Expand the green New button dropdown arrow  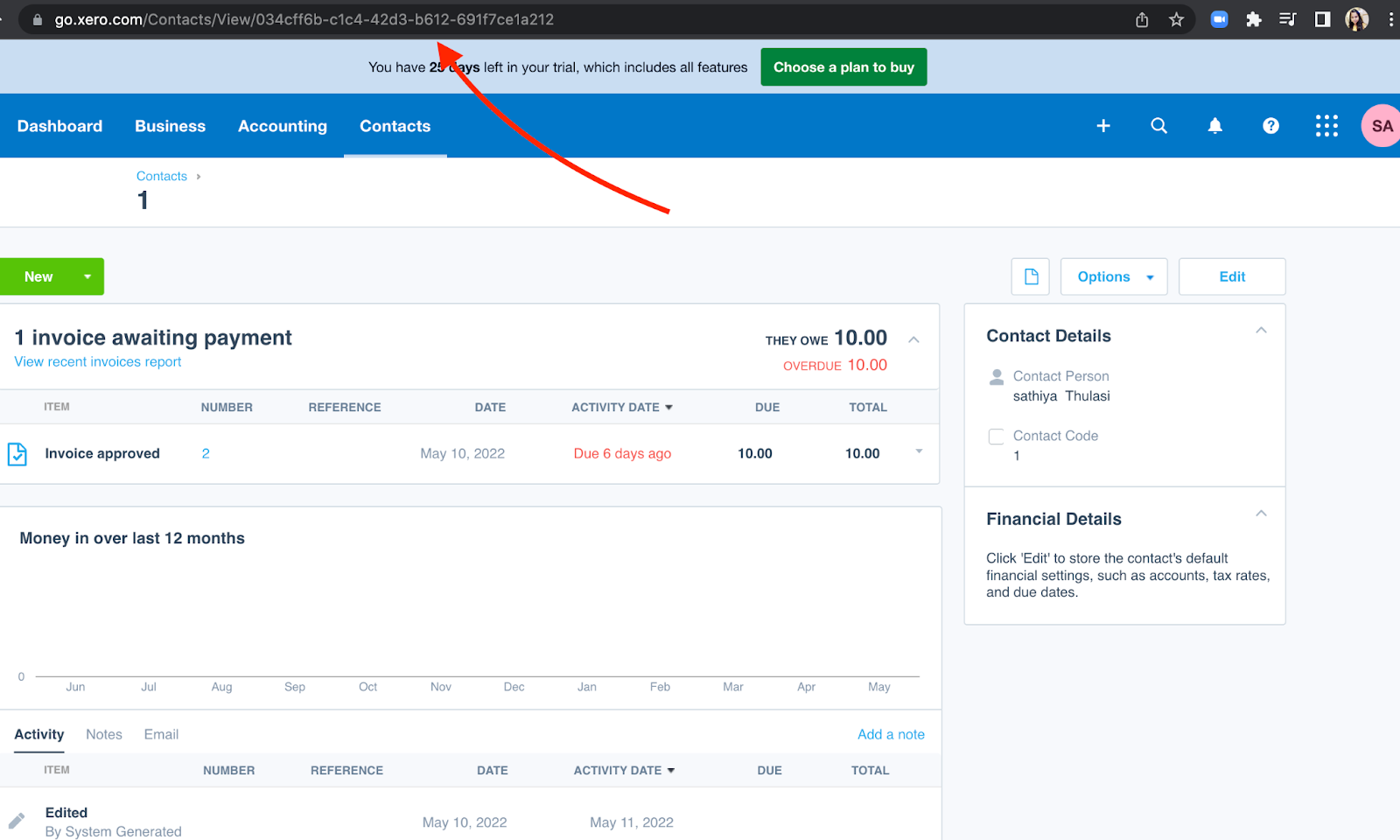(87, 276)
